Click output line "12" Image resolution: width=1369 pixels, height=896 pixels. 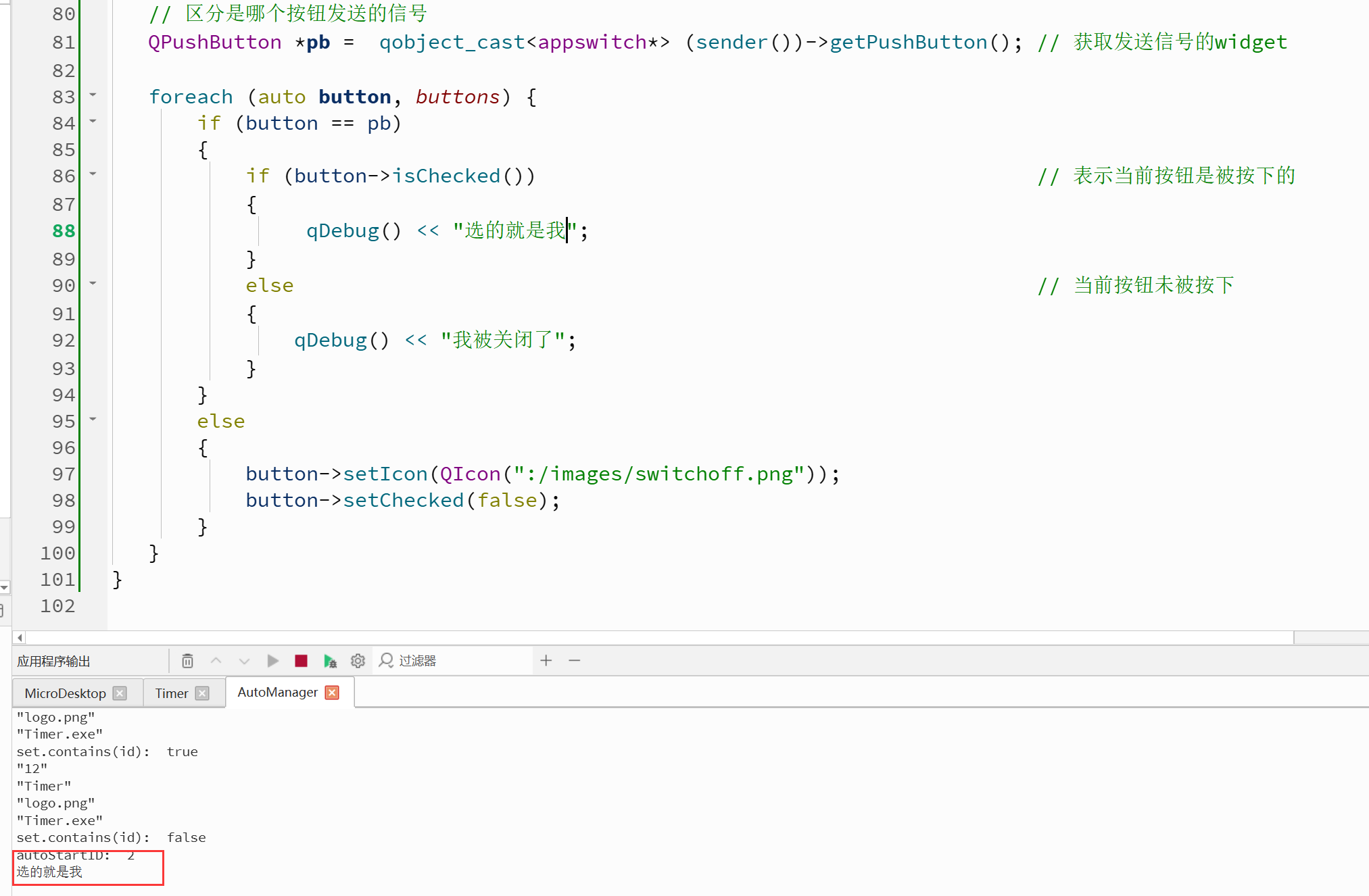pyautogui.click(x=32, y=769)
